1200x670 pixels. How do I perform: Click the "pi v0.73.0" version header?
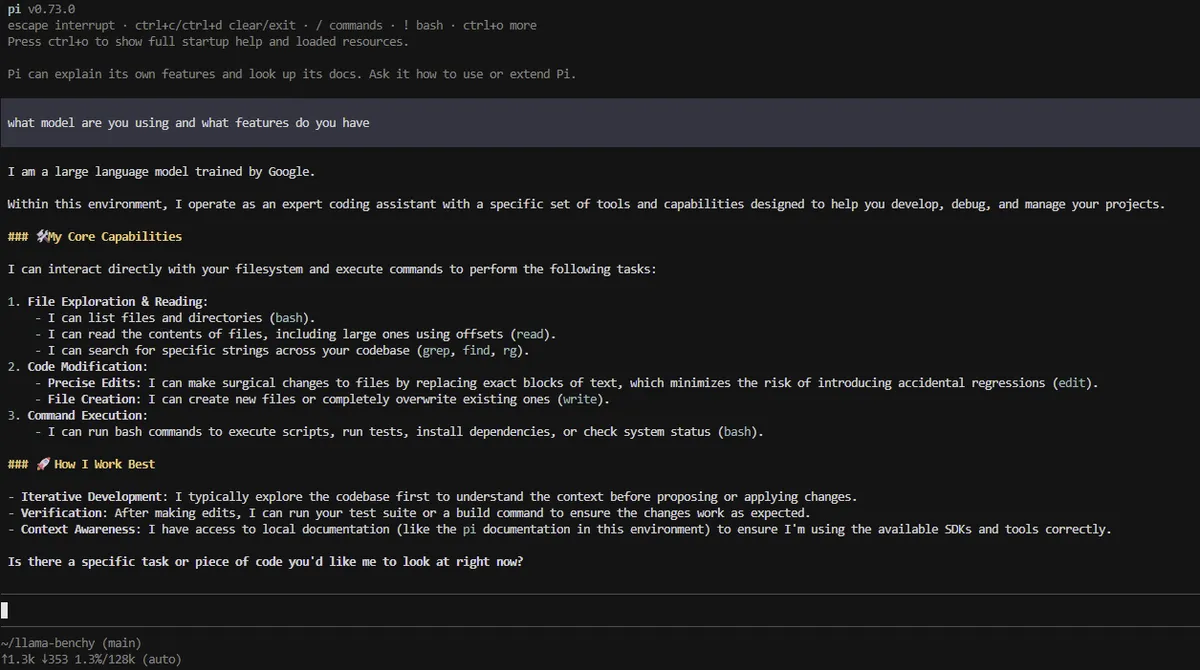coord(41,9)
